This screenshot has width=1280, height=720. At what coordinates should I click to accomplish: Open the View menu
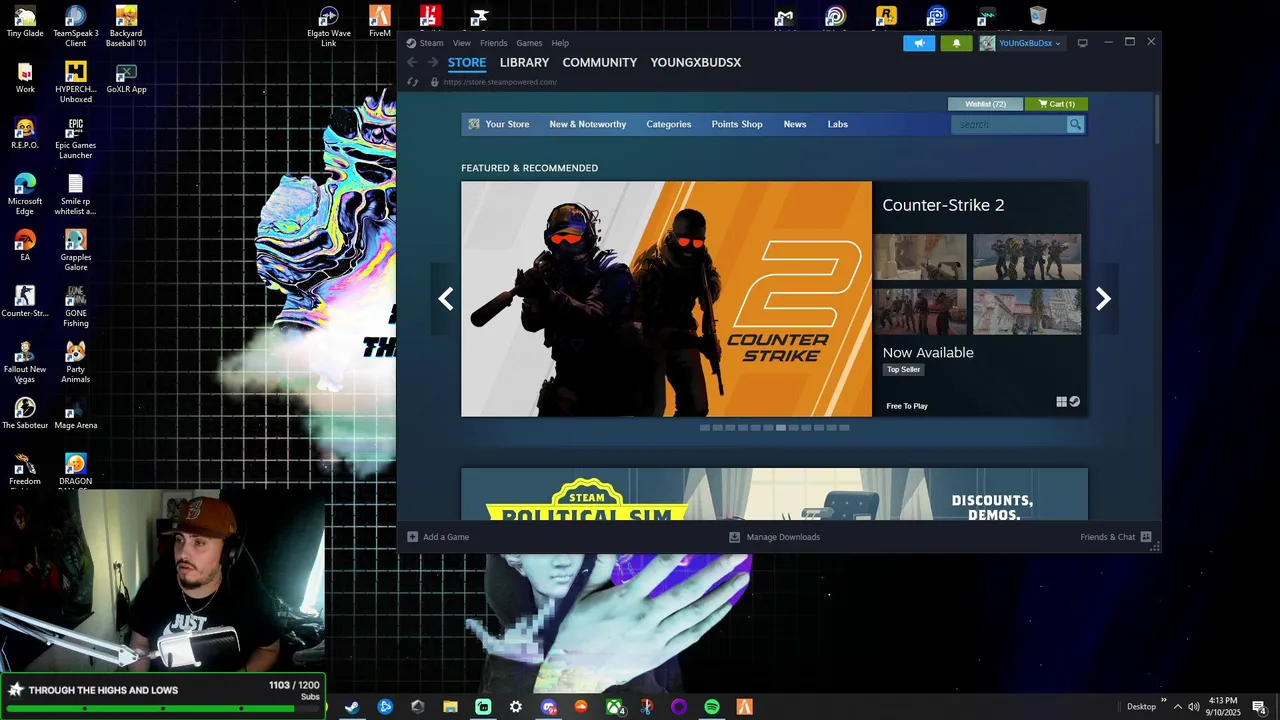pyautogui.click(x=462, y=43)
